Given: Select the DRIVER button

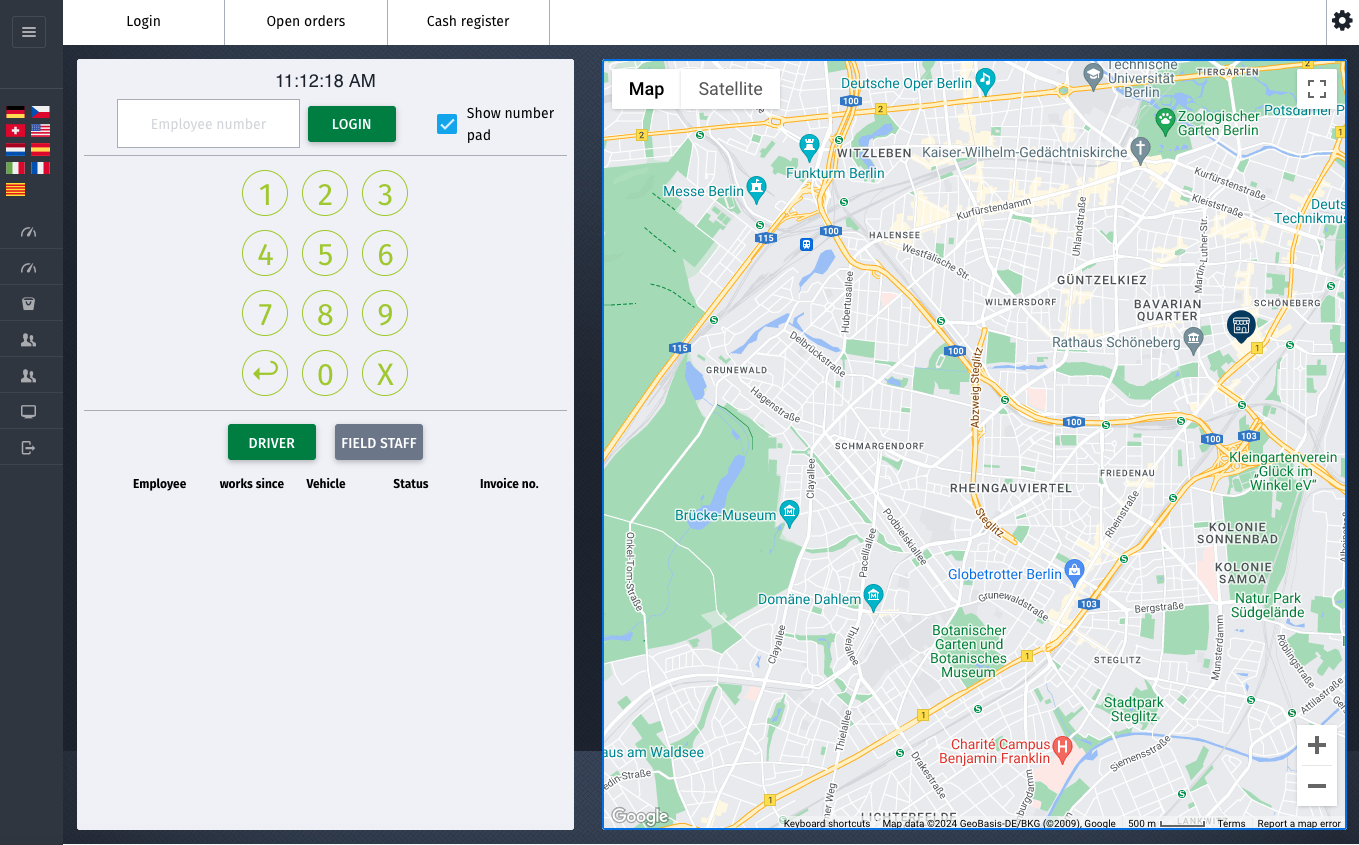Looking at the screenshot, I should click(272, 443).
